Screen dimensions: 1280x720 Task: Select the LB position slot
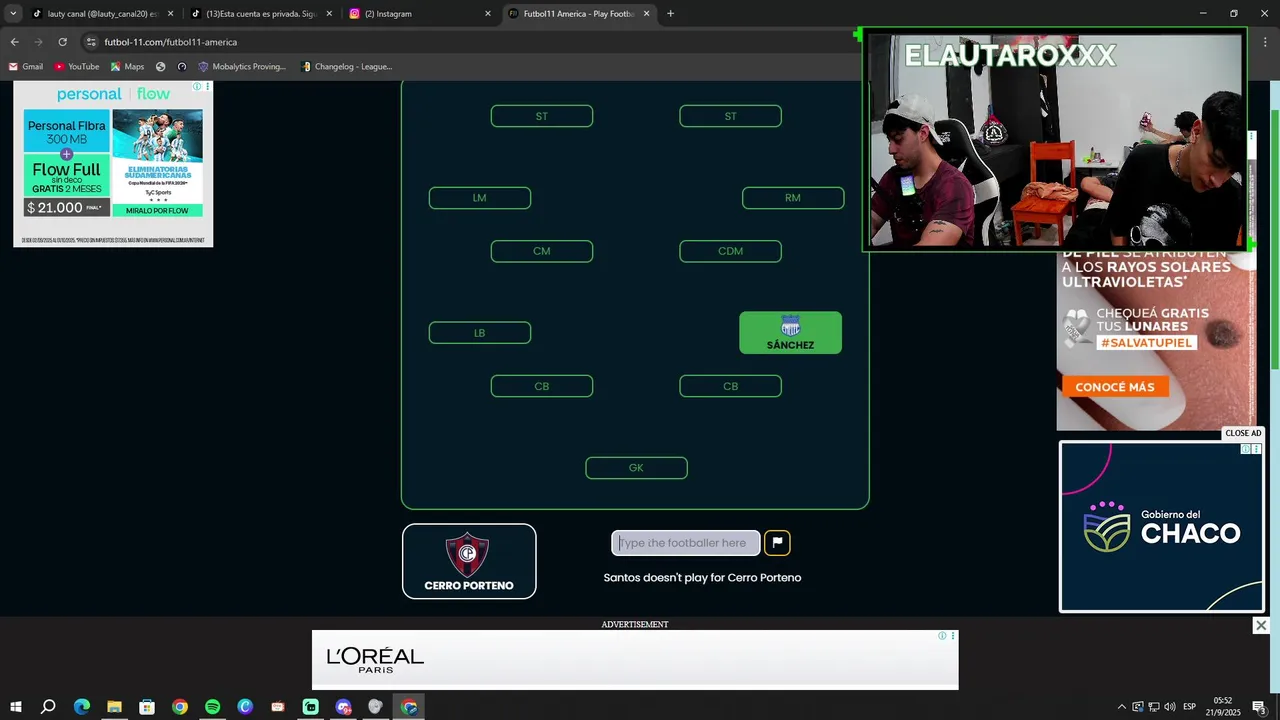point(480,333)
